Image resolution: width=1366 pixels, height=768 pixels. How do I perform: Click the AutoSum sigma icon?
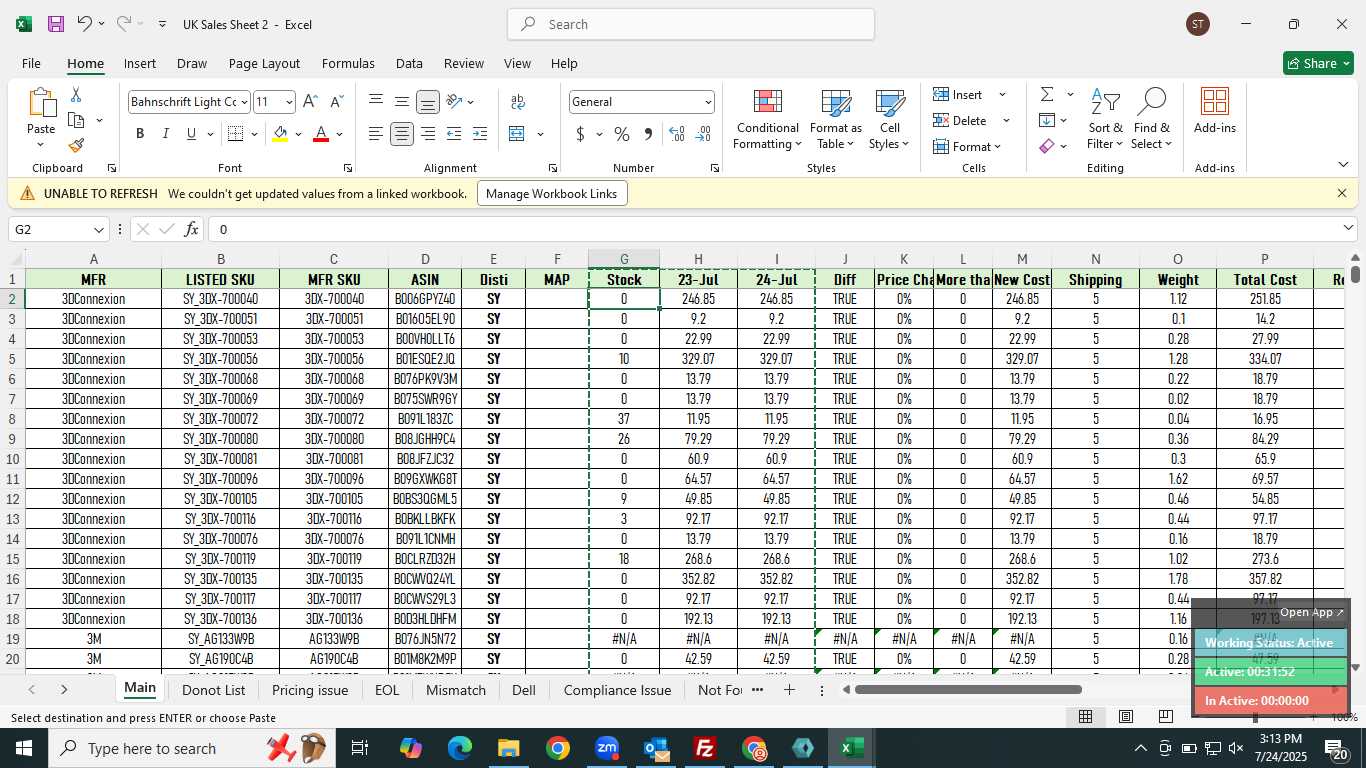point(1047,94)
